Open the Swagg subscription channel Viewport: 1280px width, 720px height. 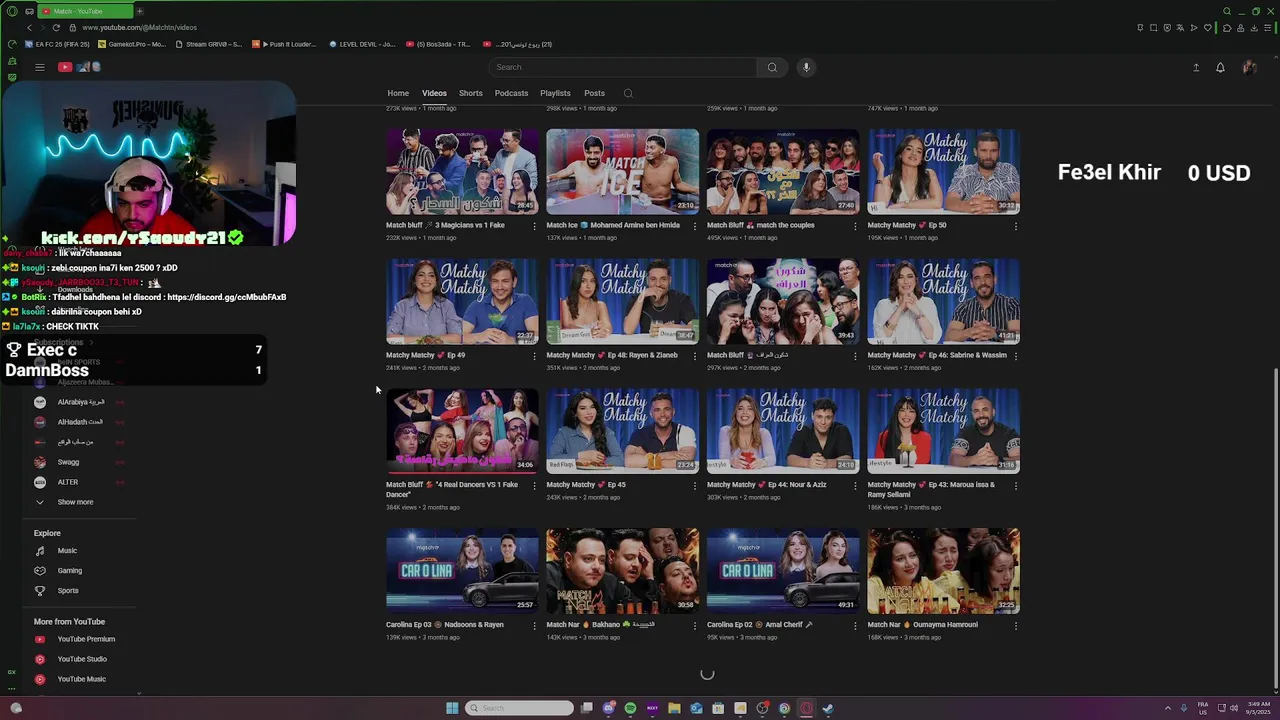tap(68, 462)
